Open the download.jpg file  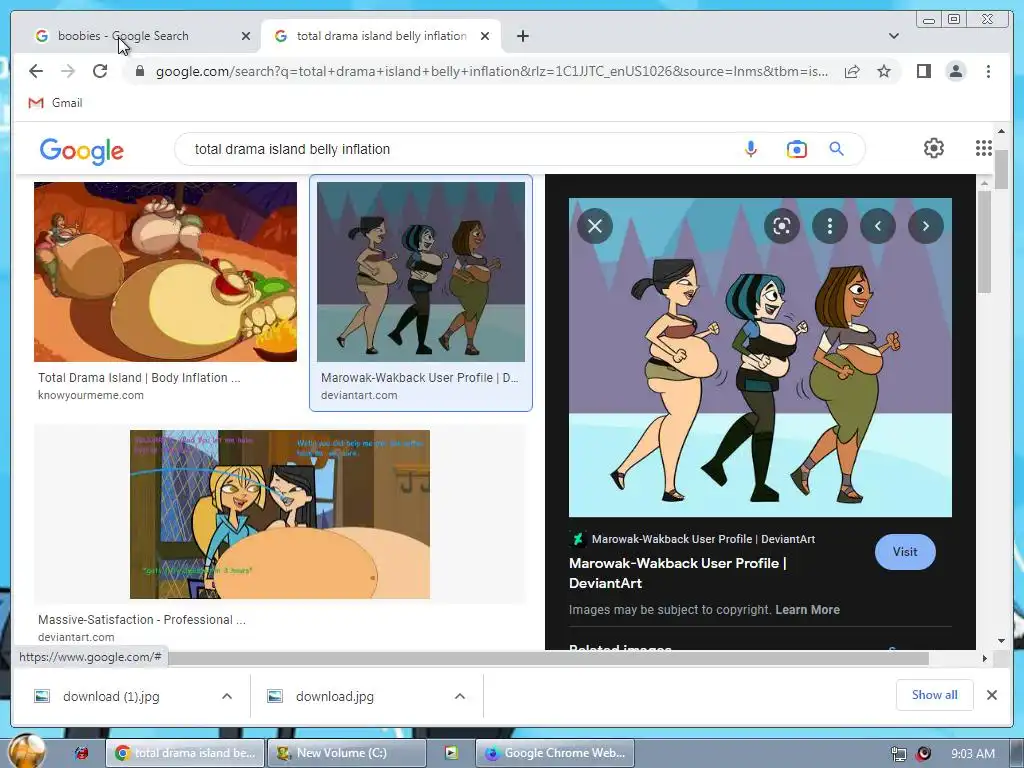pyautogui.click(x=334, y=696)
